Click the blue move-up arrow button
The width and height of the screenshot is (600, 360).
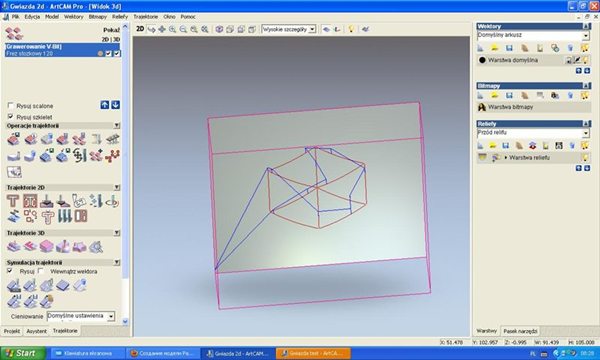pyautogui.click(x=104, y=105)
